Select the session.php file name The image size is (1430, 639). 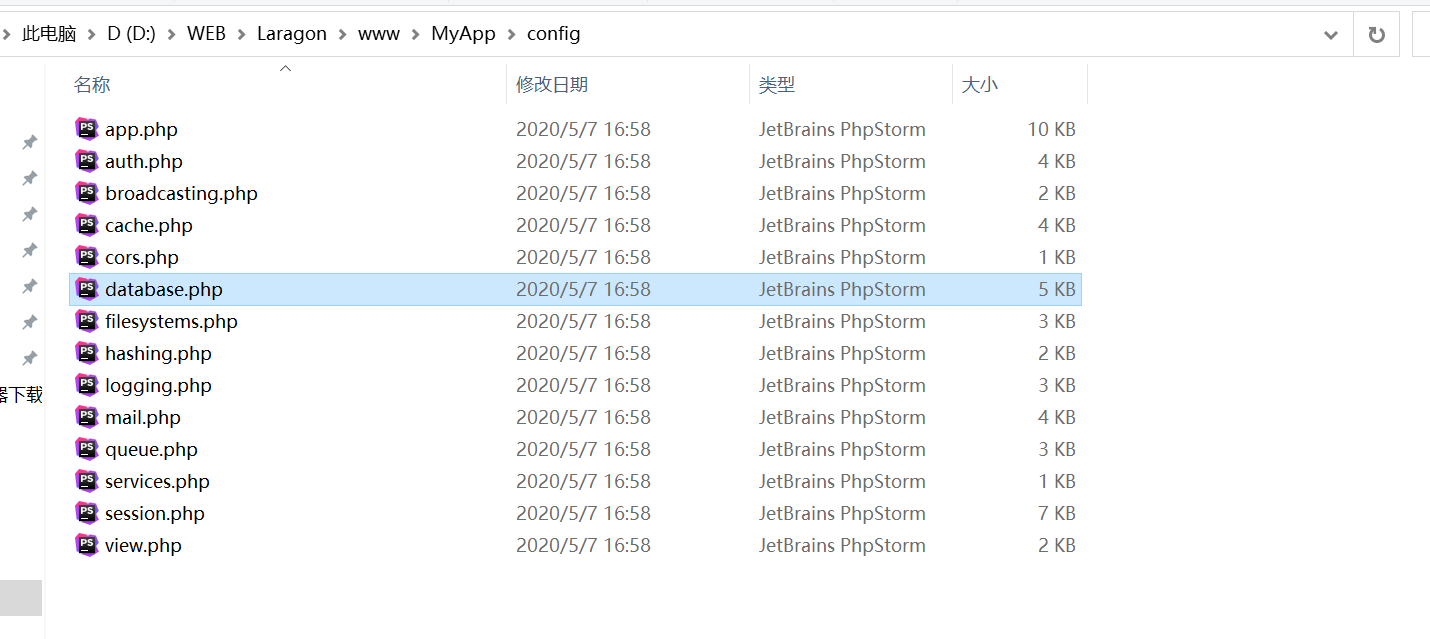pyautogui.click(x=155, y=513)
